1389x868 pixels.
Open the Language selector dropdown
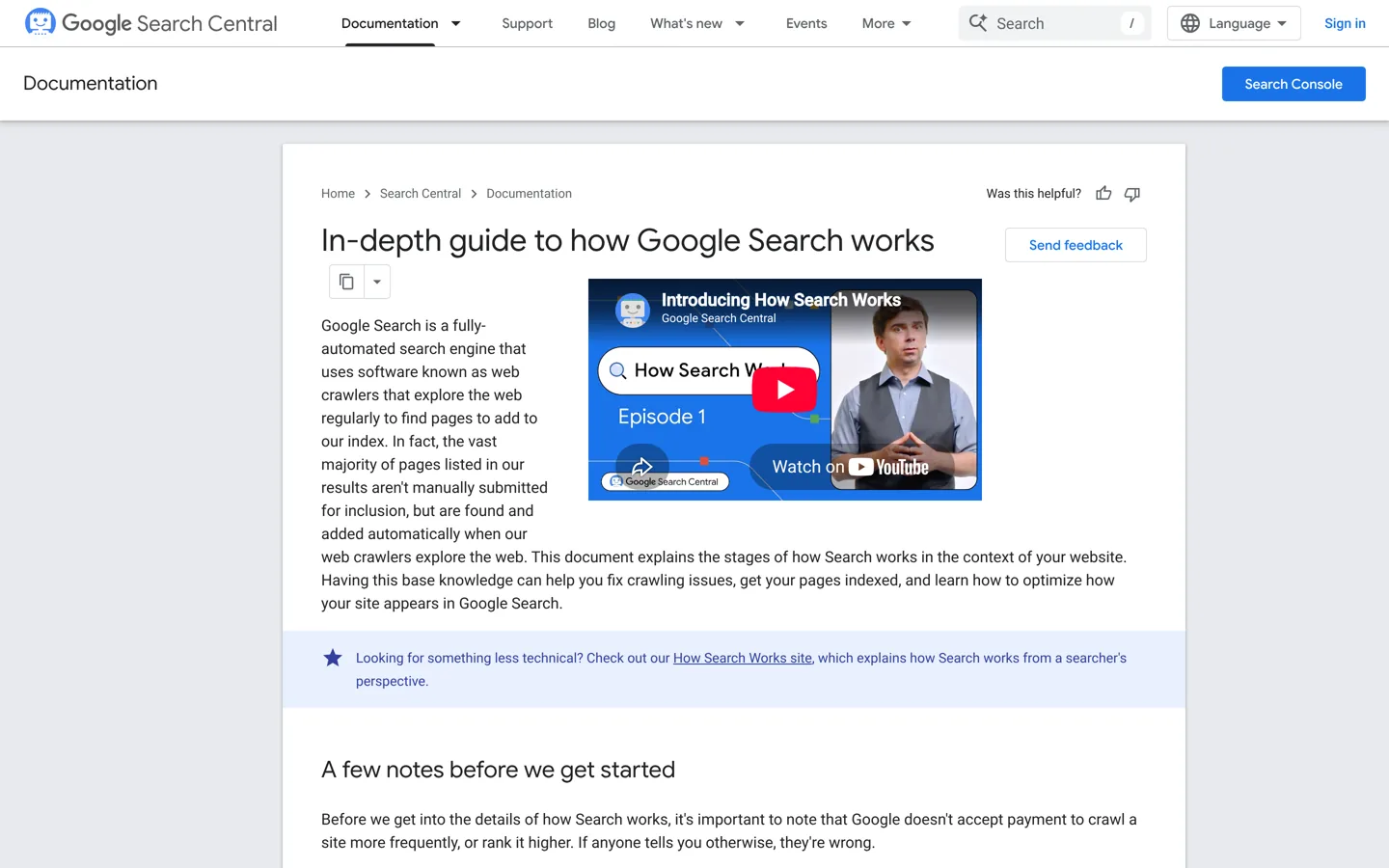[x=1234, y=23]
